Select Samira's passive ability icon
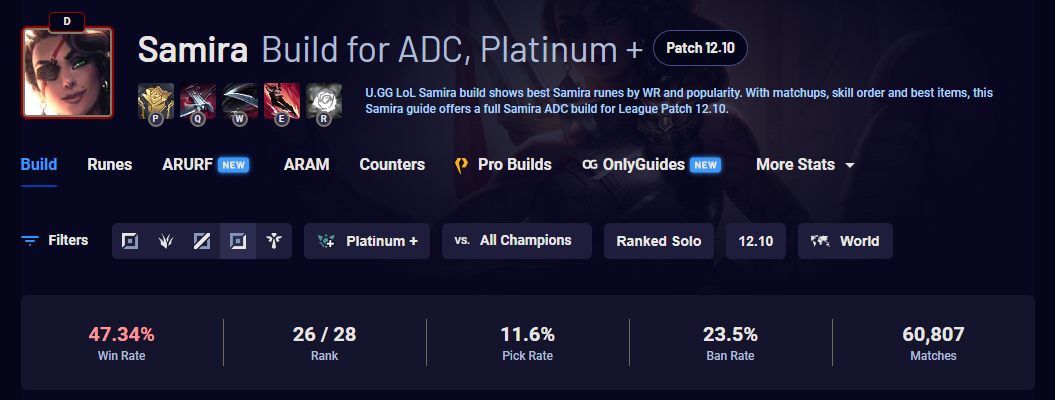The image size is (1055, 400). coord(155,102)
